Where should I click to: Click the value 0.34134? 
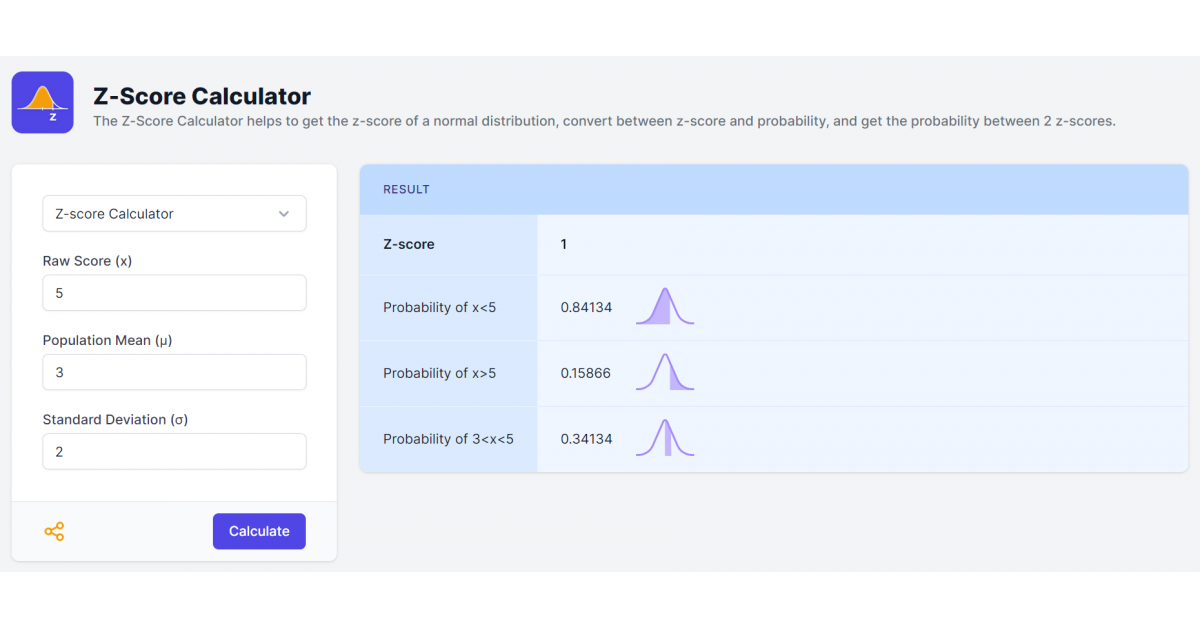[x=586, y=439]
